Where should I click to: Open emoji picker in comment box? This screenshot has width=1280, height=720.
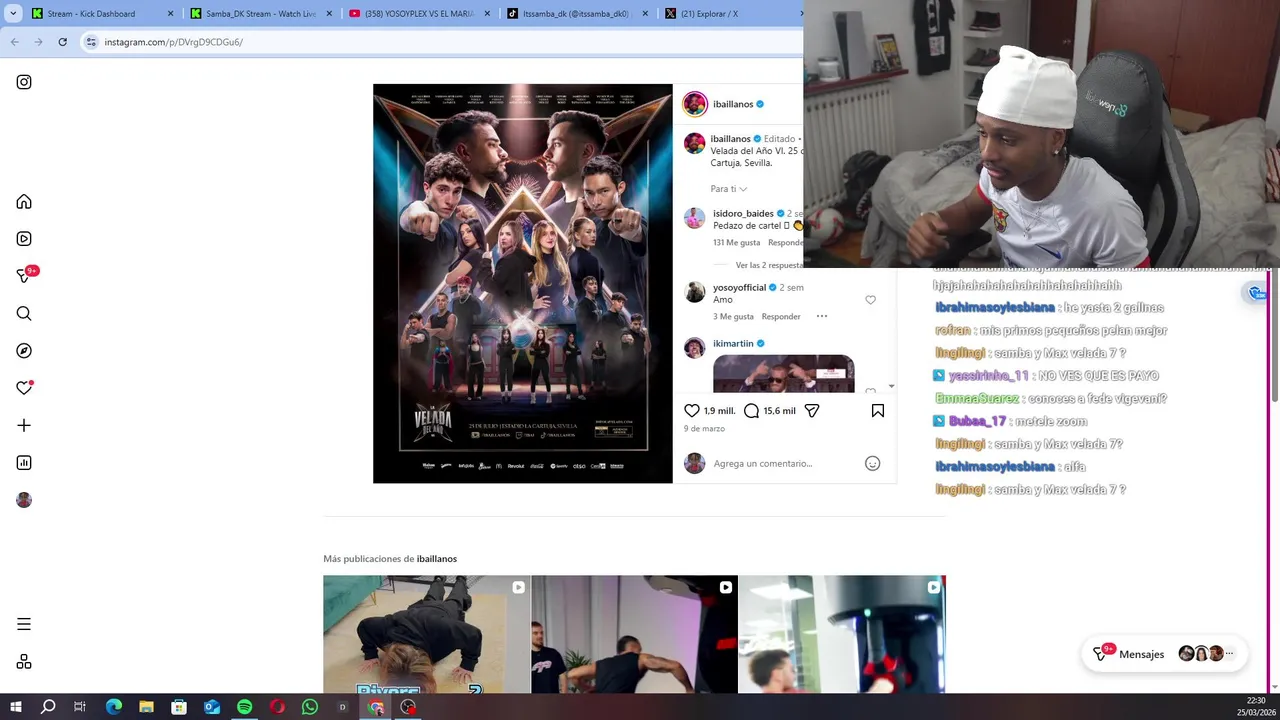point(872,463)
